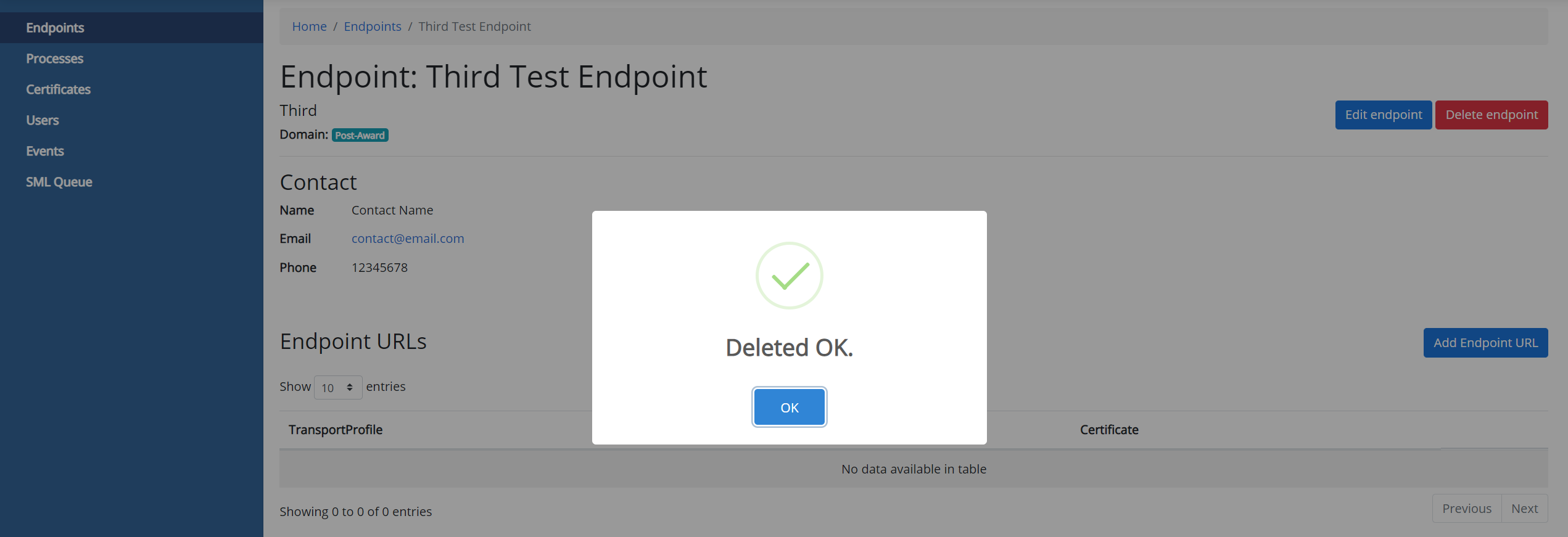Sort by TransportProfile column header
Viewport: 1568px width, 537px height.
pos(336,430)
